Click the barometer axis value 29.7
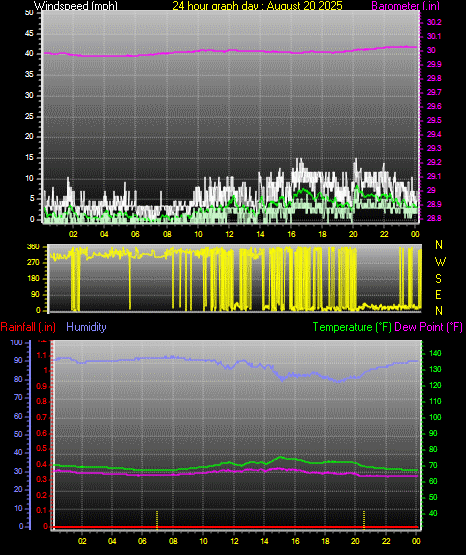466x555 pixels. click(x=434, y=92)
